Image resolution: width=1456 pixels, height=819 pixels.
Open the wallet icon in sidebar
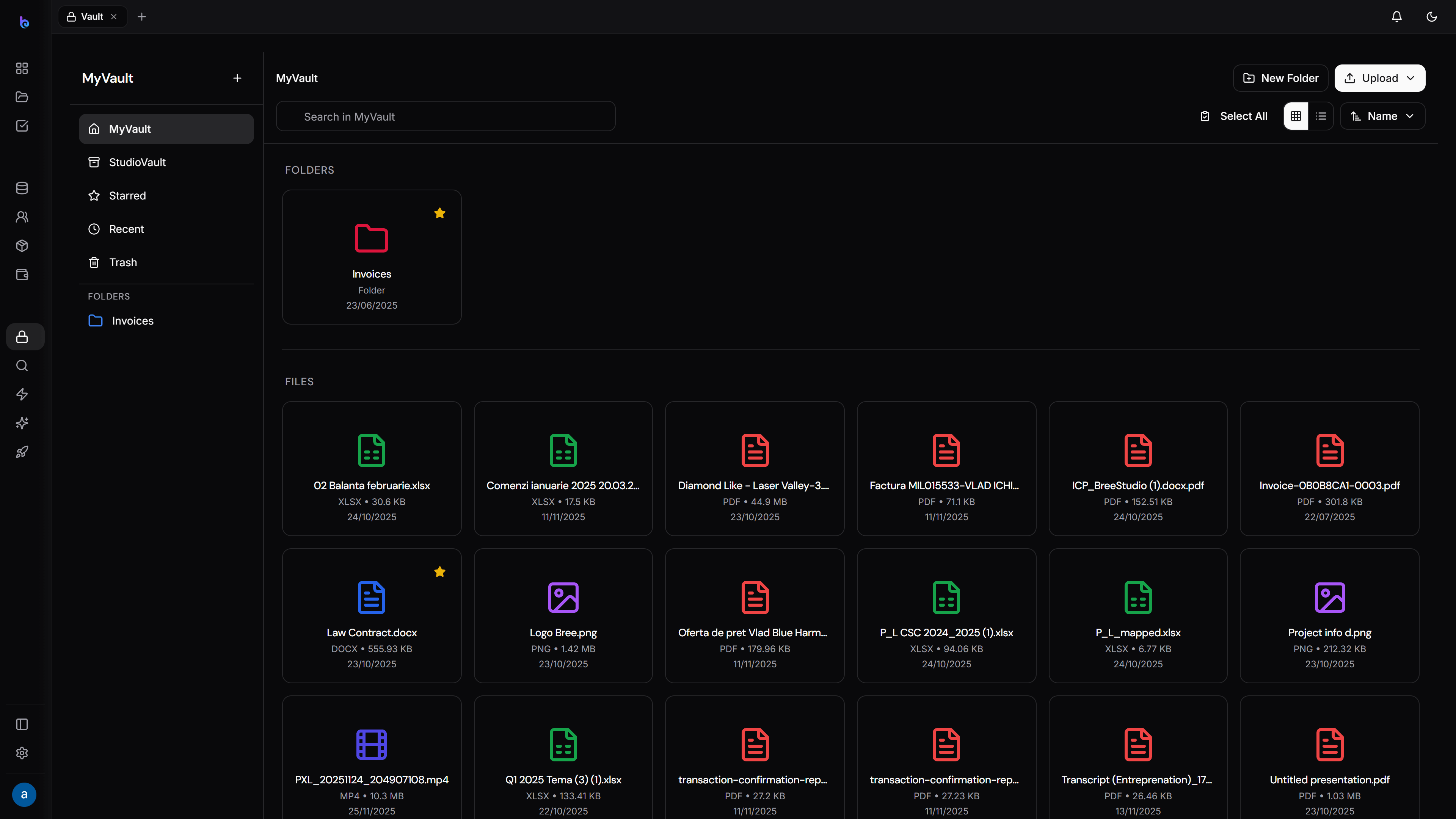pyautogui.click(x=22, y=275)
